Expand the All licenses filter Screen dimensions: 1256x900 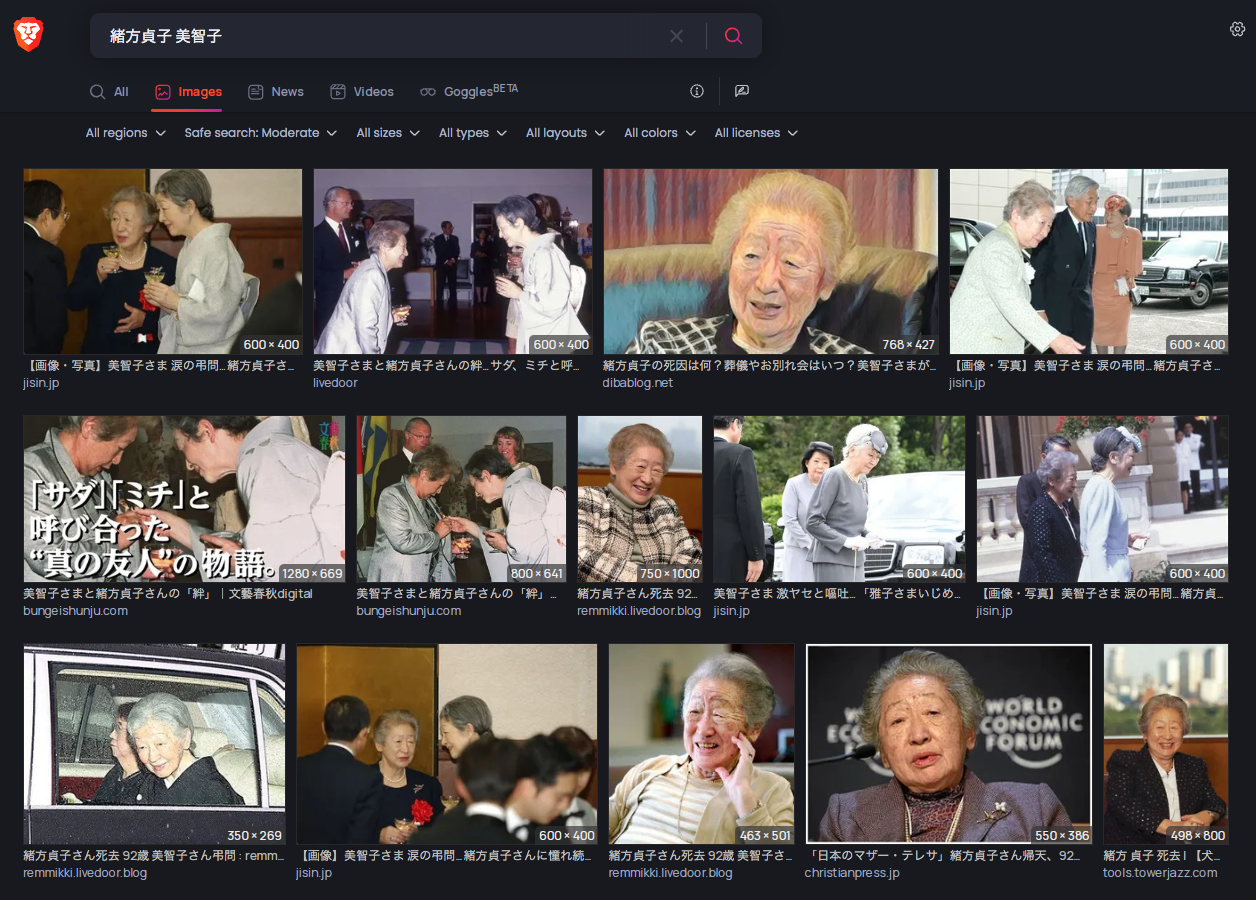pos(755,133)
